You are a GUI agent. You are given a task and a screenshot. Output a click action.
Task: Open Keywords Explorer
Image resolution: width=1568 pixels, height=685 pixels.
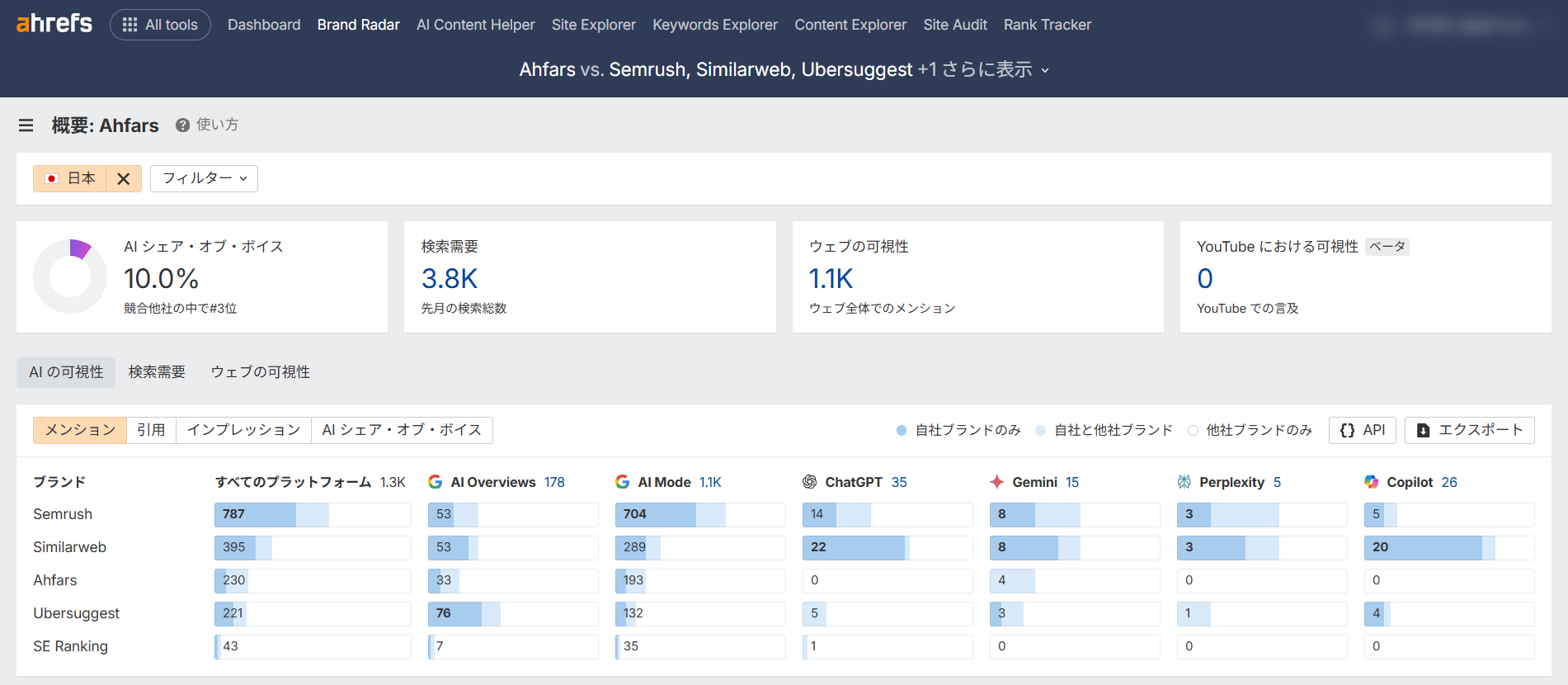715,25
